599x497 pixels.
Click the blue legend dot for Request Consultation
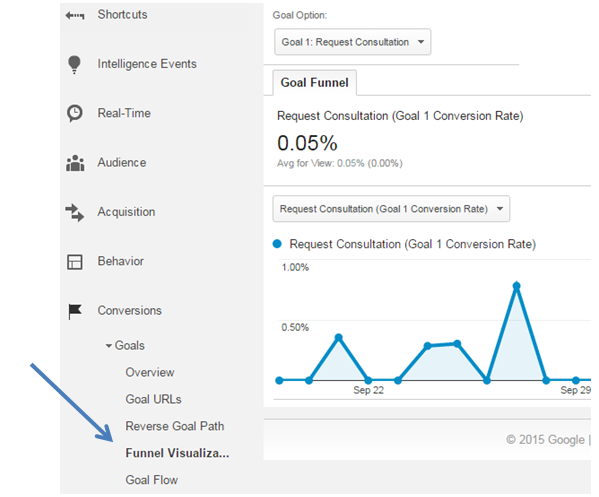point(277,244)
